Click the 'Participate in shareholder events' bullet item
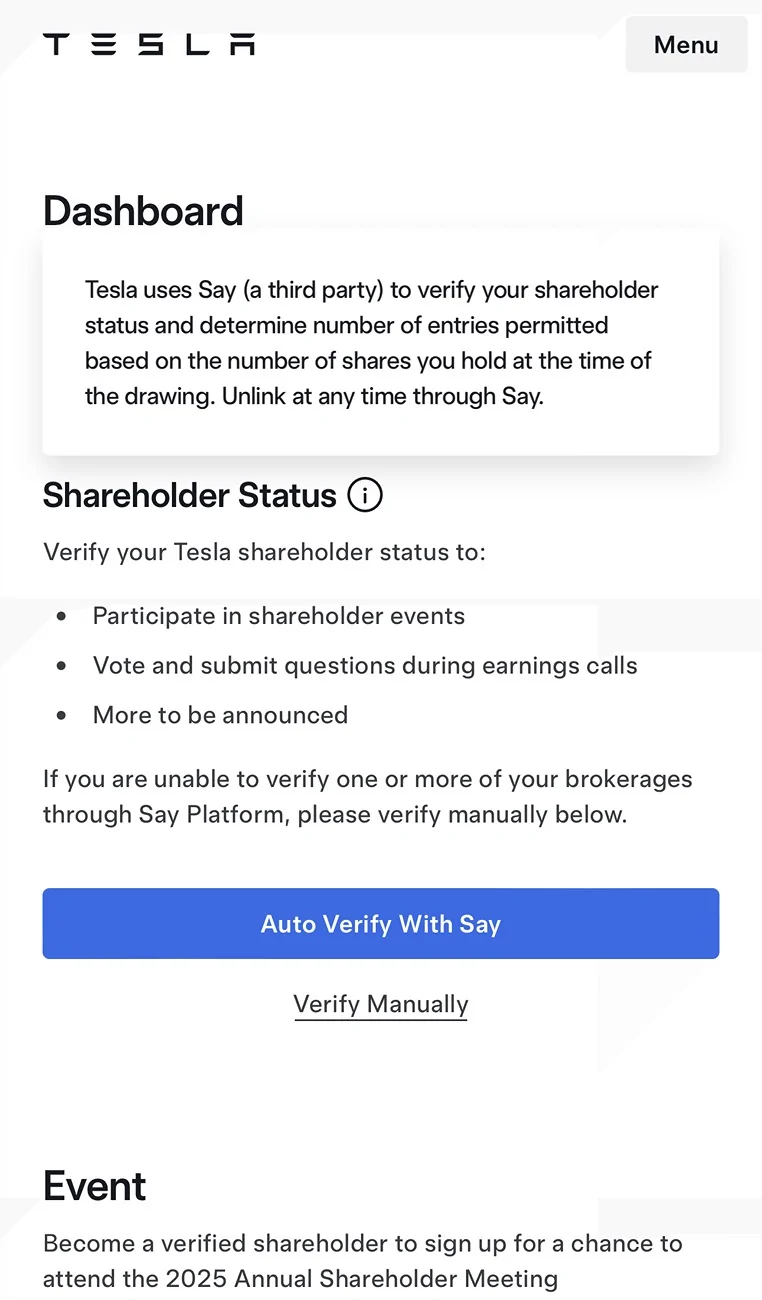Screen dimensions: 762x1300 tap(279, 616)
